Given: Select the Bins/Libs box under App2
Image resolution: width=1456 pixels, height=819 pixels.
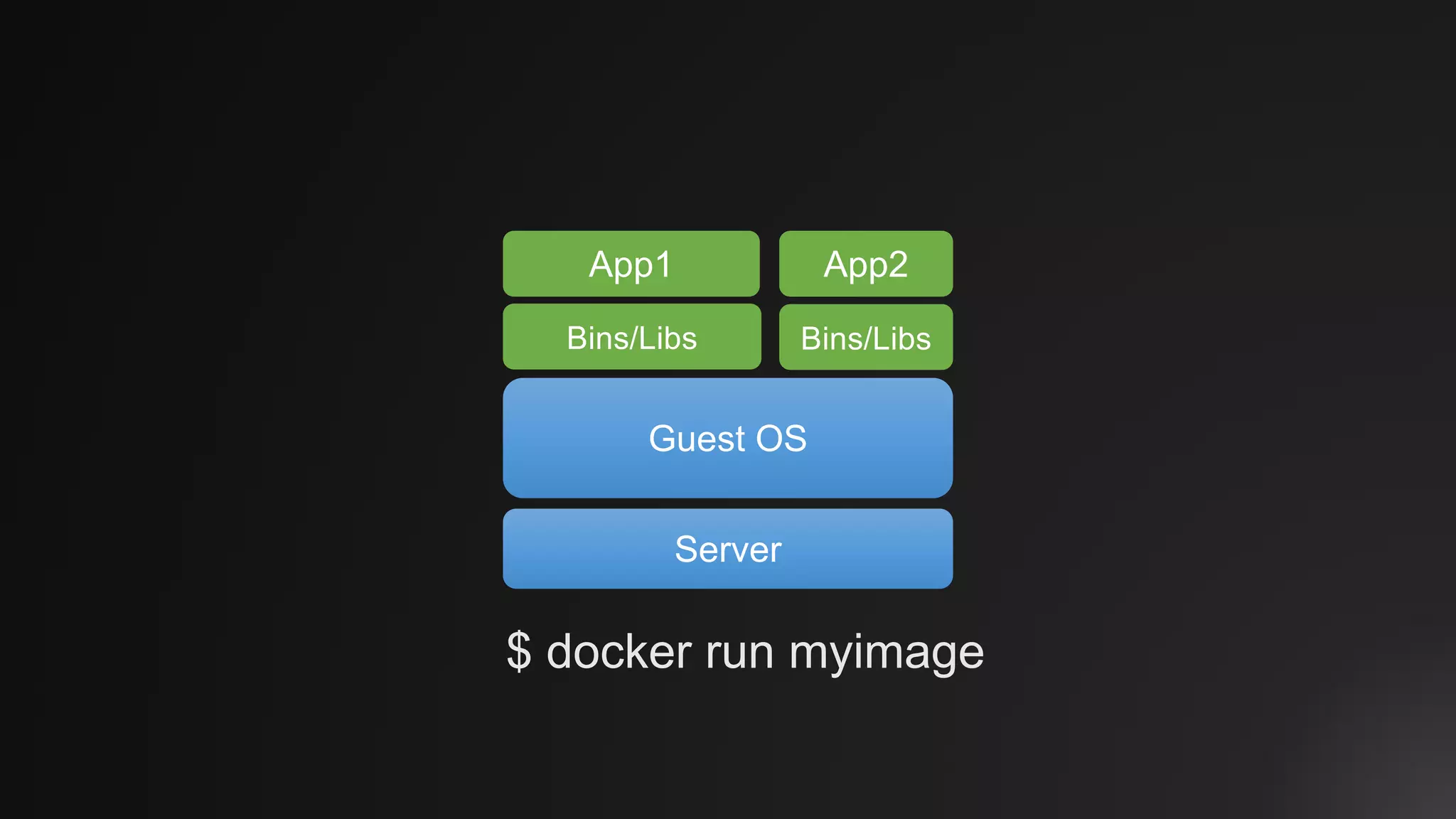Looking at the screenshot, I should pyautogui.click(x=866, y=337).
